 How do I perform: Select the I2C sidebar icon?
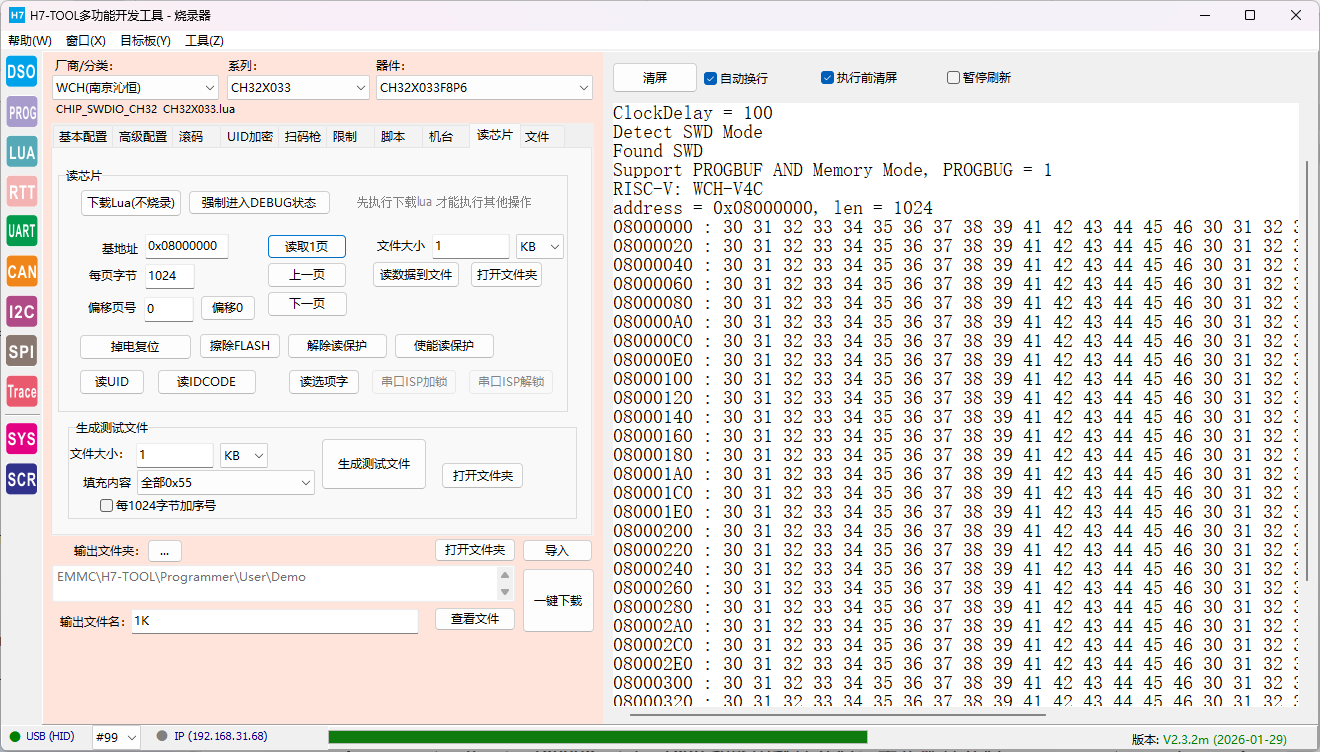coord(21,312)
